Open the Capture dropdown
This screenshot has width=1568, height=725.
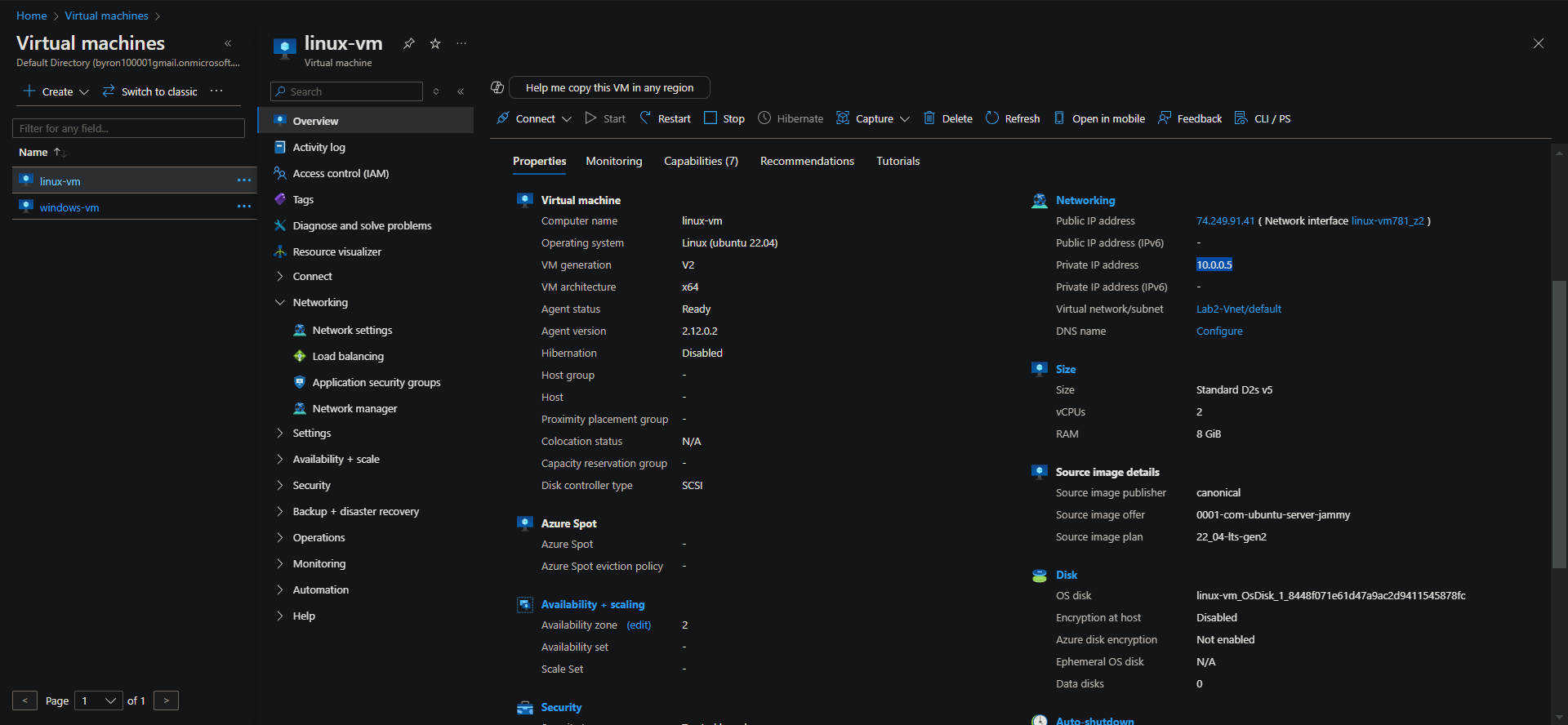click(x=873, y=118)
